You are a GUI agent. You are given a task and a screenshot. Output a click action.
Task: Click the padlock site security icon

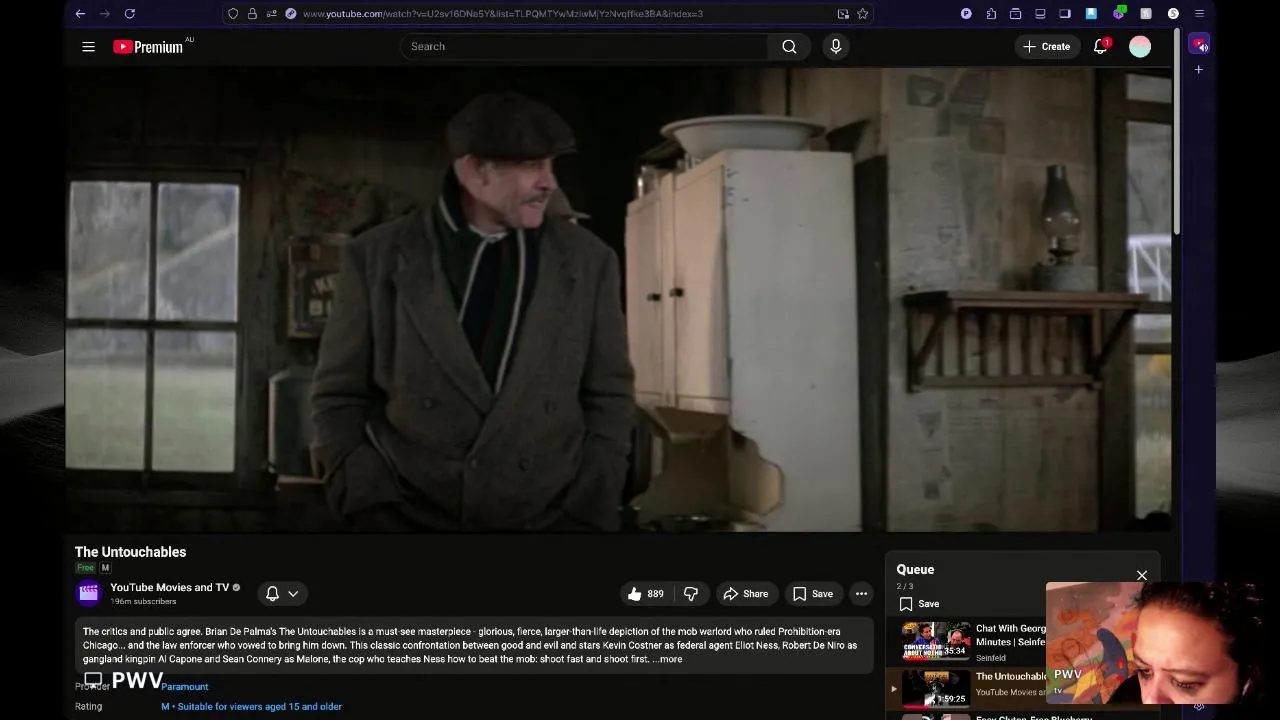coord(252,14)
